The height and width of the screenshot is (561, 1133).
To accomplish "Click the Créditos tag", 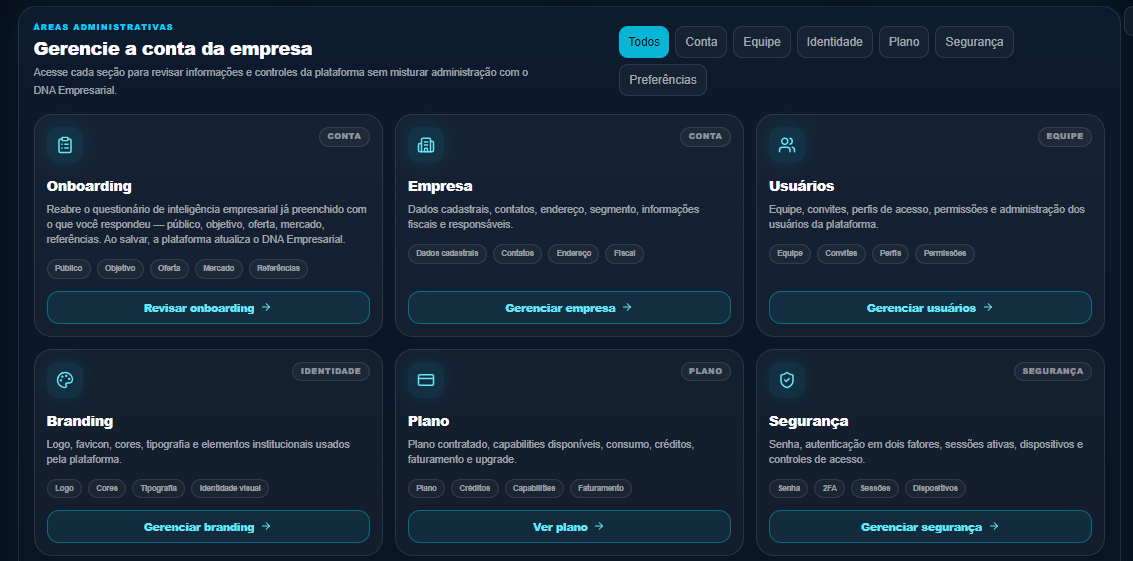I will pos(475,488).
